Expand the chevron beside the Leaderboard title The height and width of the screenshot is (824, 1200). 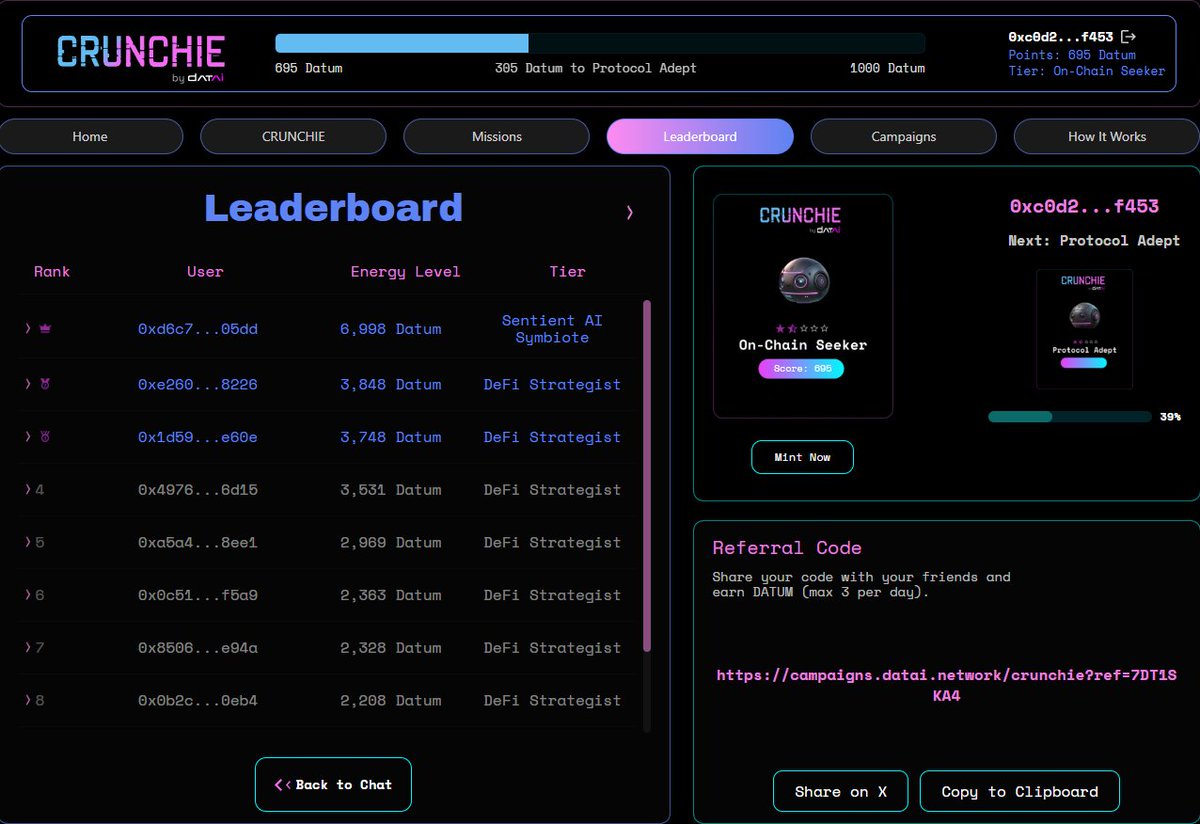coord(629,213)
